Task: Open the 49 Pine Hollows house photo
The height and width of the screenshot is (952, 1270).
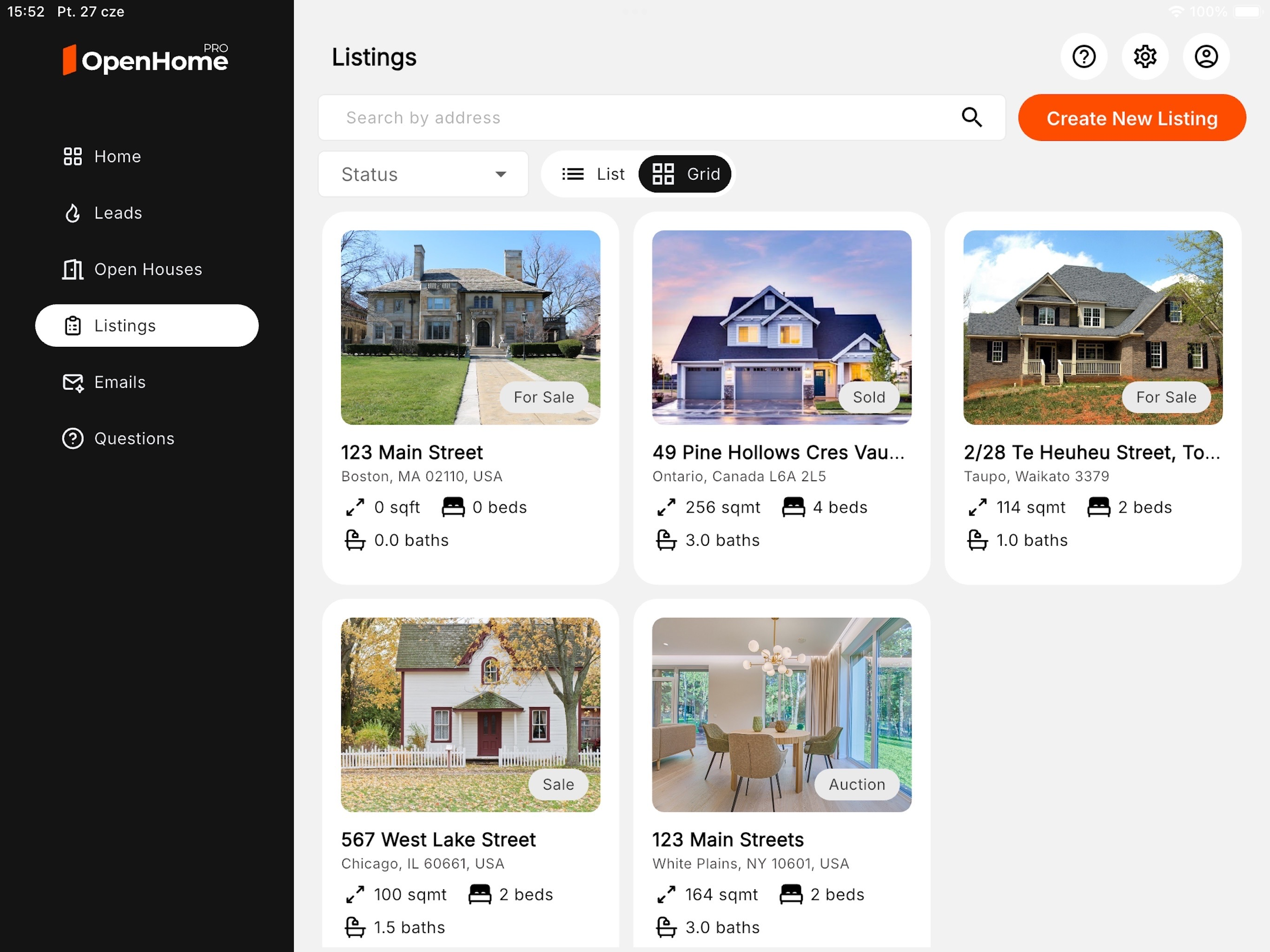Action: pyautogui.click(x=781, y=327)
